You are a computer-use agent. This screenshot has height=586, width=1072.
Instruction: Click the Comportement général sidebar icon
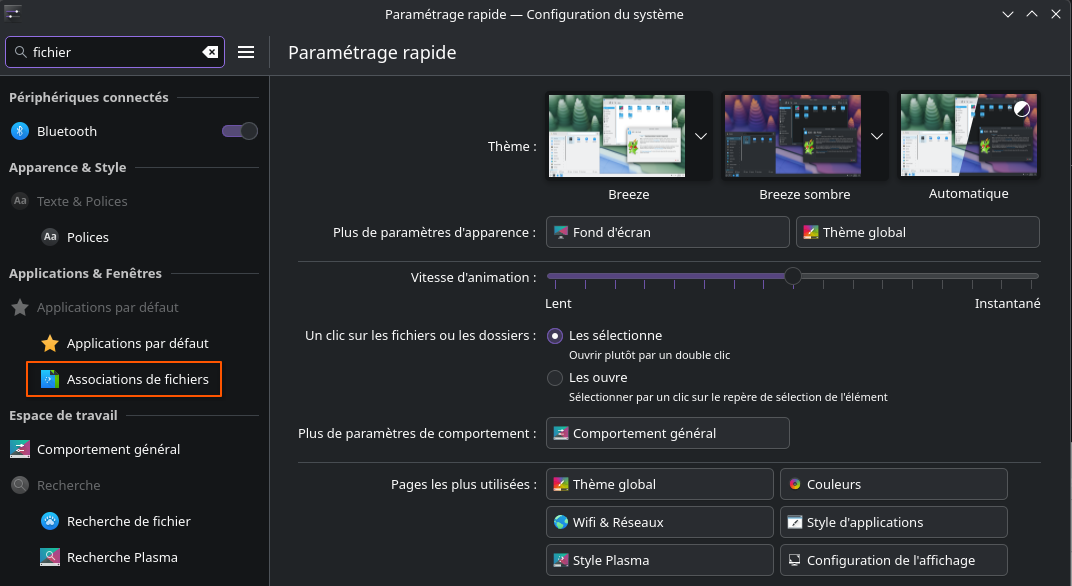[20, 449]
